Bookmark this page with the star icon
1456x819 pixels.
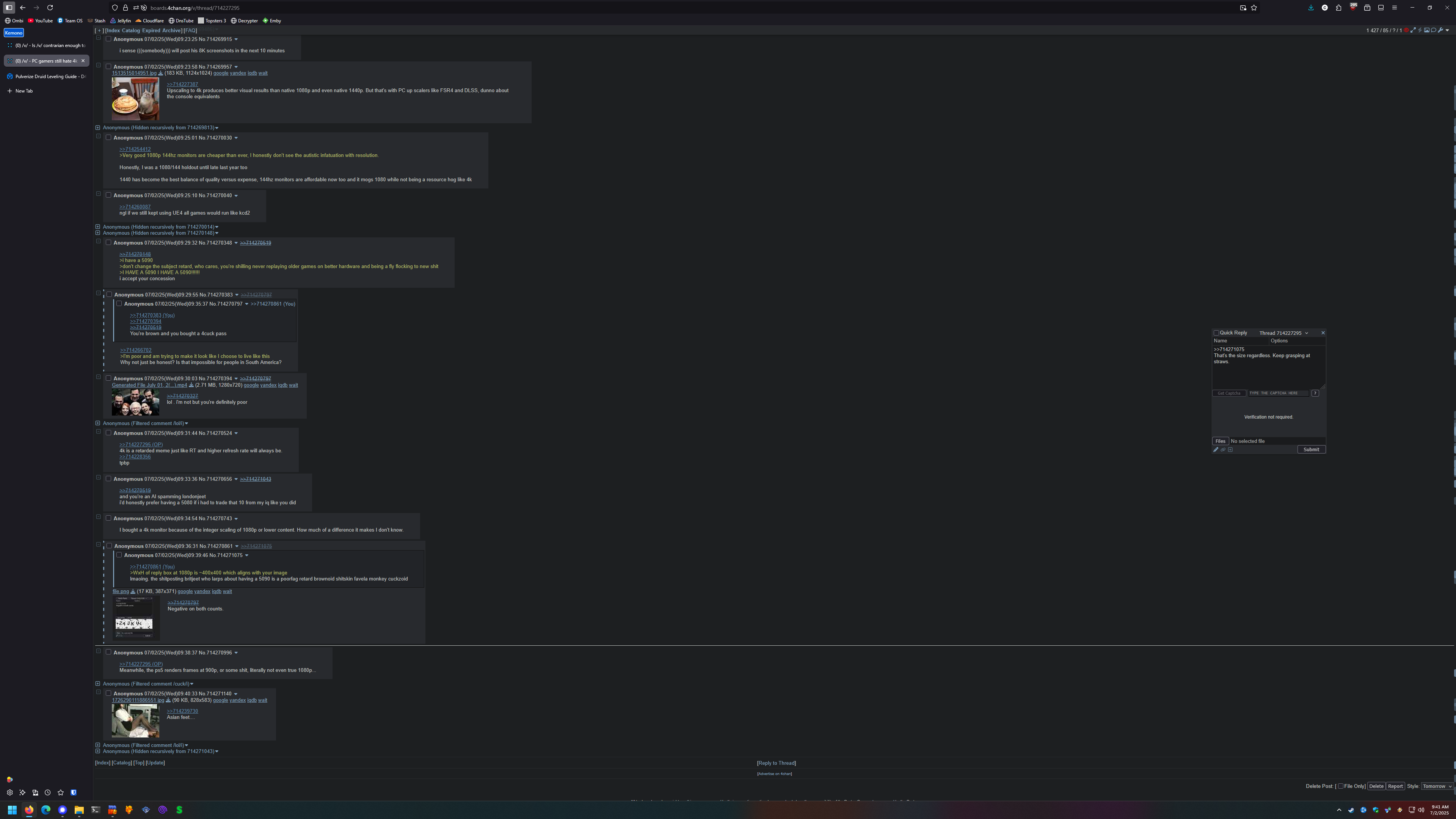coord(1254,8)
